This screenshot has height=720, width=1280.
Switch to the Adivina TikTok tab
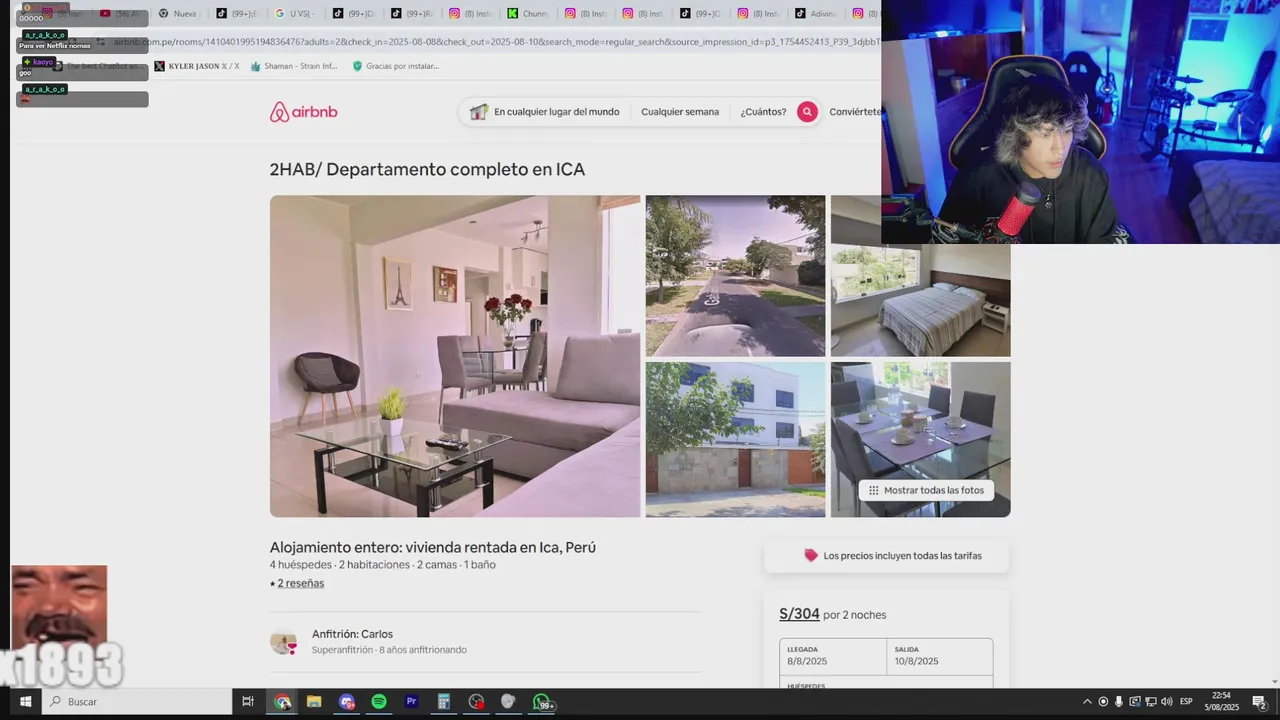[x=816, y=14]
